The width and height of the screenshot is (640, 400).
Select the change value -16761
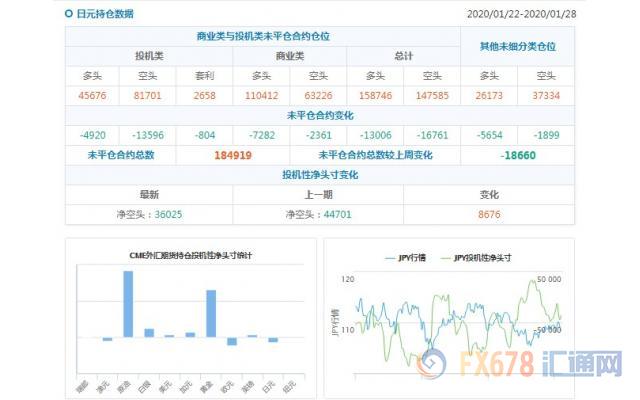432,136
